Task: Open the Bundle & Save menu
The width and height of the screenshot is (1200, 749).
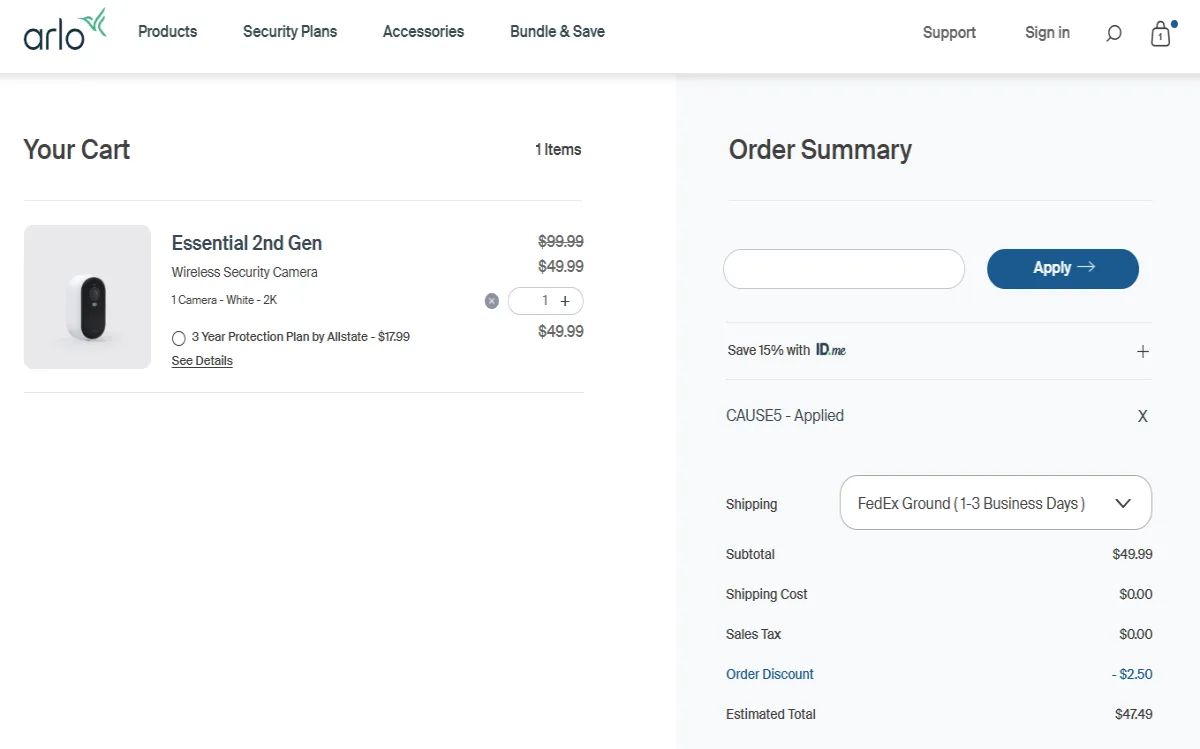Action: tap(557, 31)
